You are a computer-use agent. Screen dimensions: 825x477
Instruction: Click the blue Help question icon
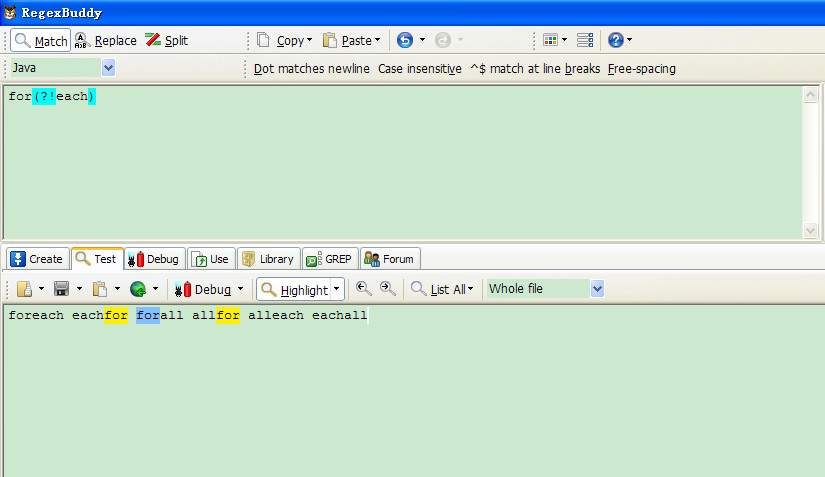coord(616,40)
